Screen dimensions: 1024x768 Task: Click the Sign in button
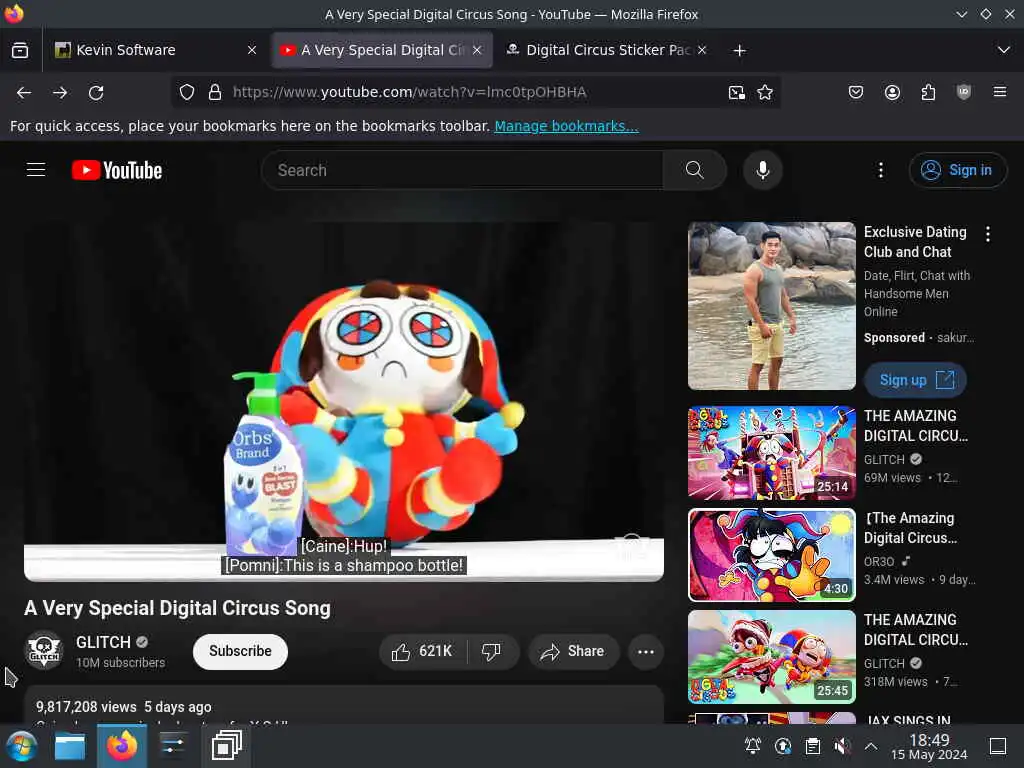point(957,170)
